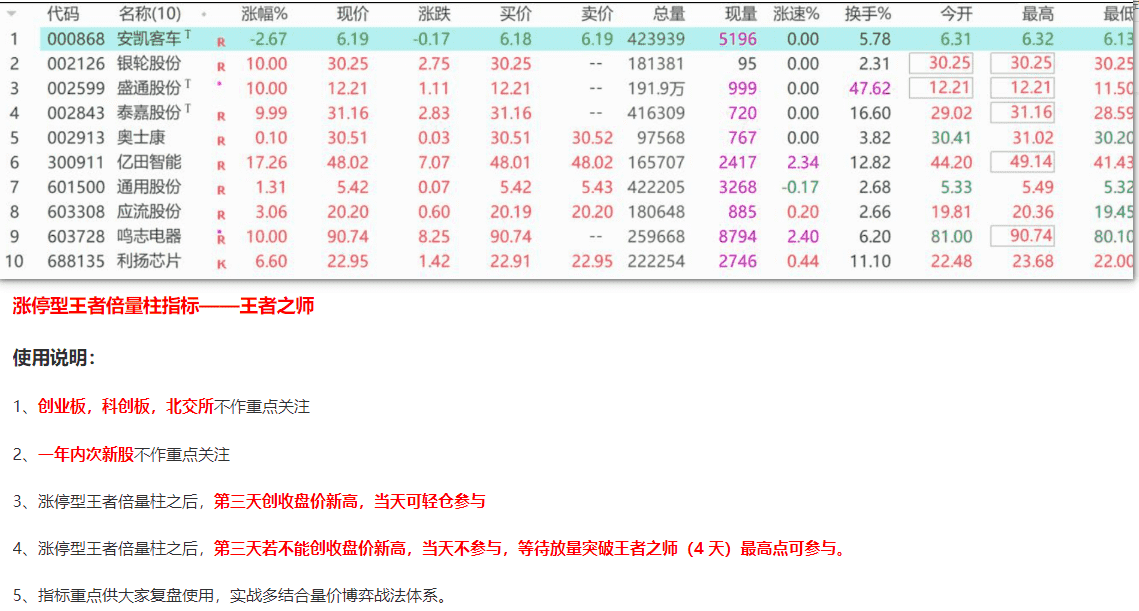Select stock code 300911
Viewport: 1139px width, 611px height.
(x=76, y=163)
